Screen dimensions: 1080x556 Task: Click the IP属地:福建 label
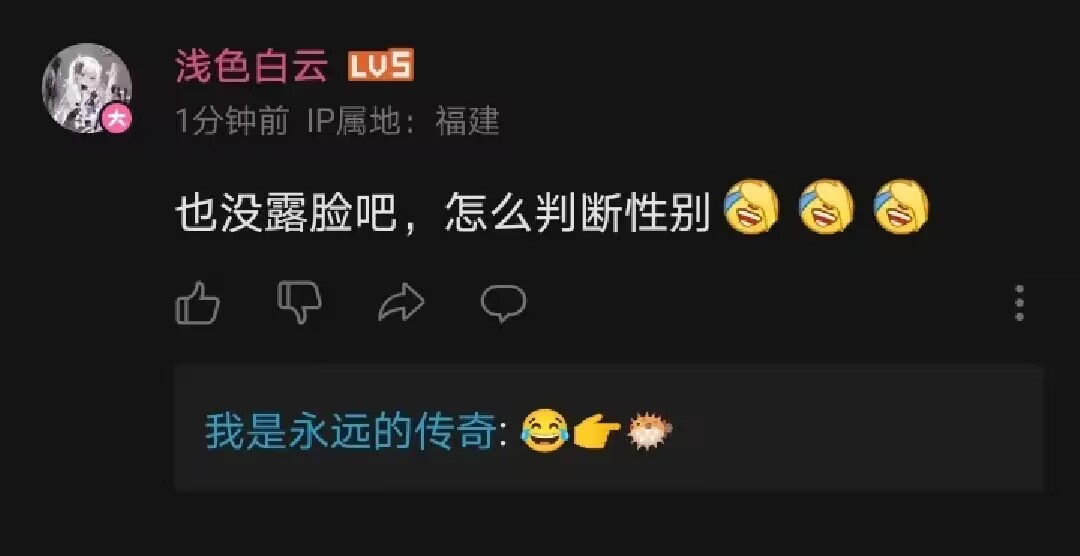403,122
